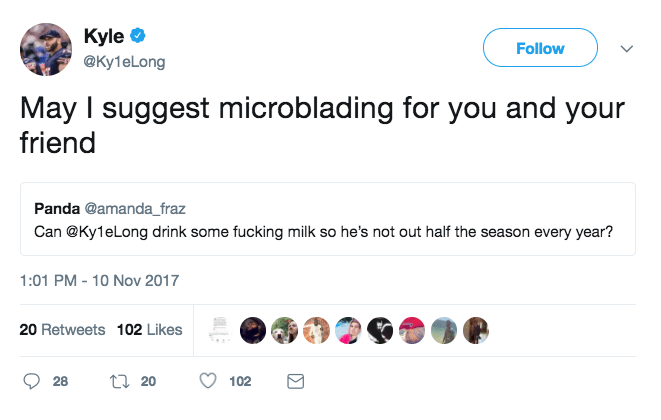
Task: Send tweet via envelope message icon
Action: [295, 381]
